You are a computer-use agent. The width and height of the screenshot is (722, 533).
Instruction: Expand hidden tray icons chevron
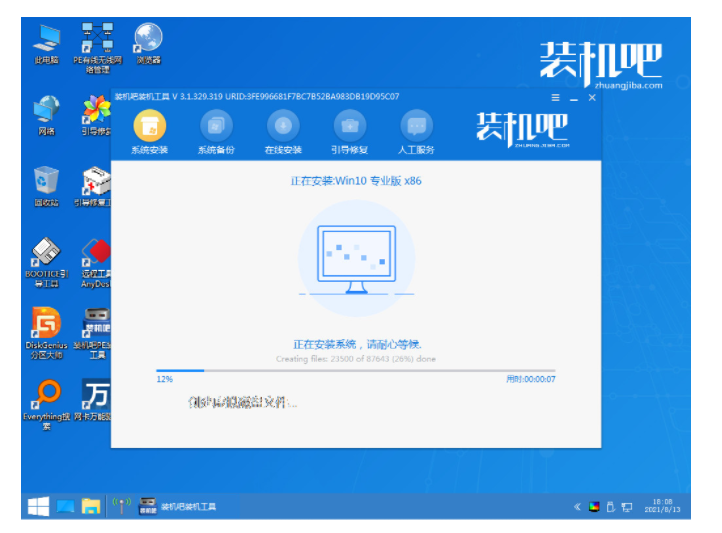[577, 507]
